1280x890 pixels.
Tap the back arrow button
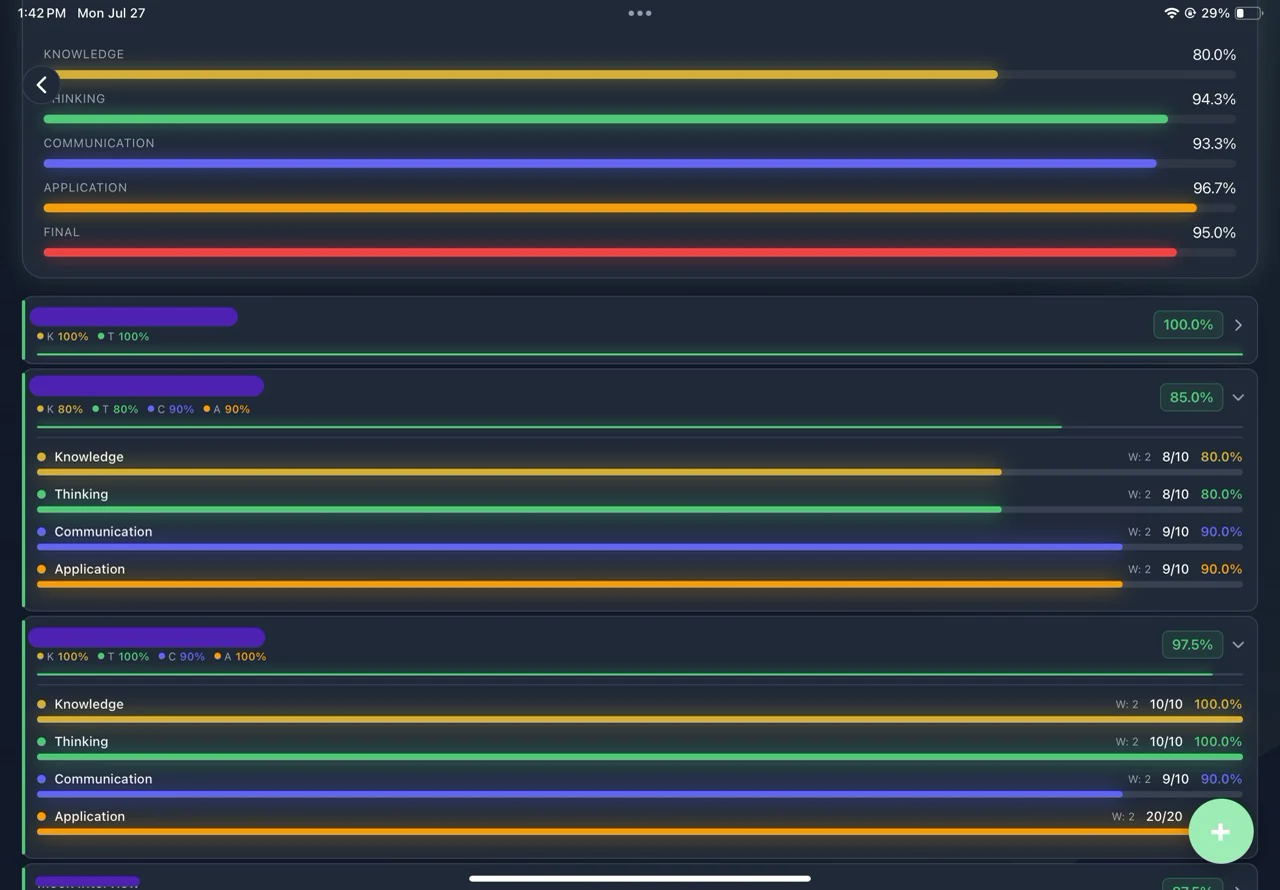pyautogui.click(x=41, y=85)
